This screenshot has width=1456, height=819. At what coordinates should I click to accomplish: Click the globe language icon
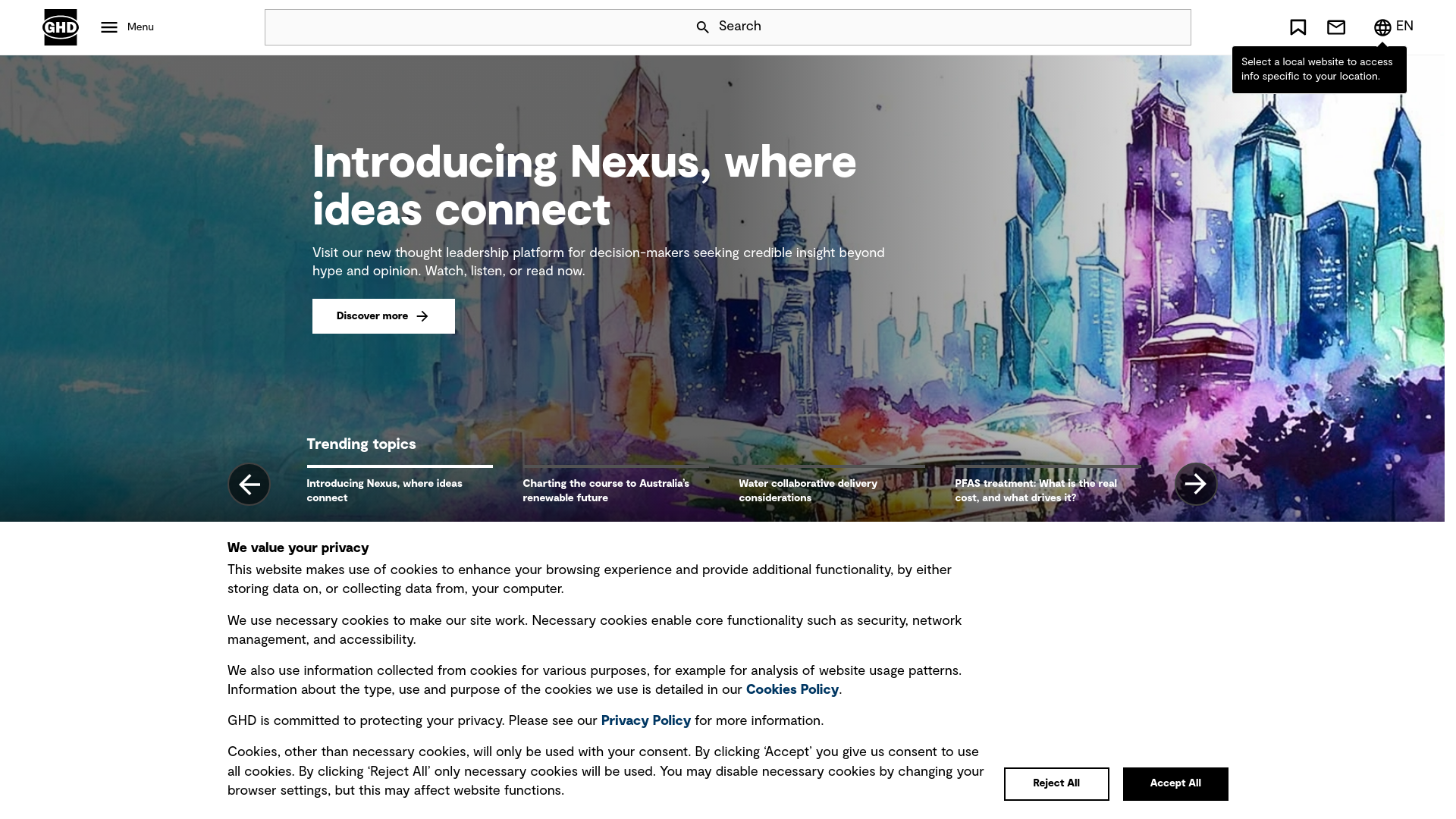tap(1382, 27)
